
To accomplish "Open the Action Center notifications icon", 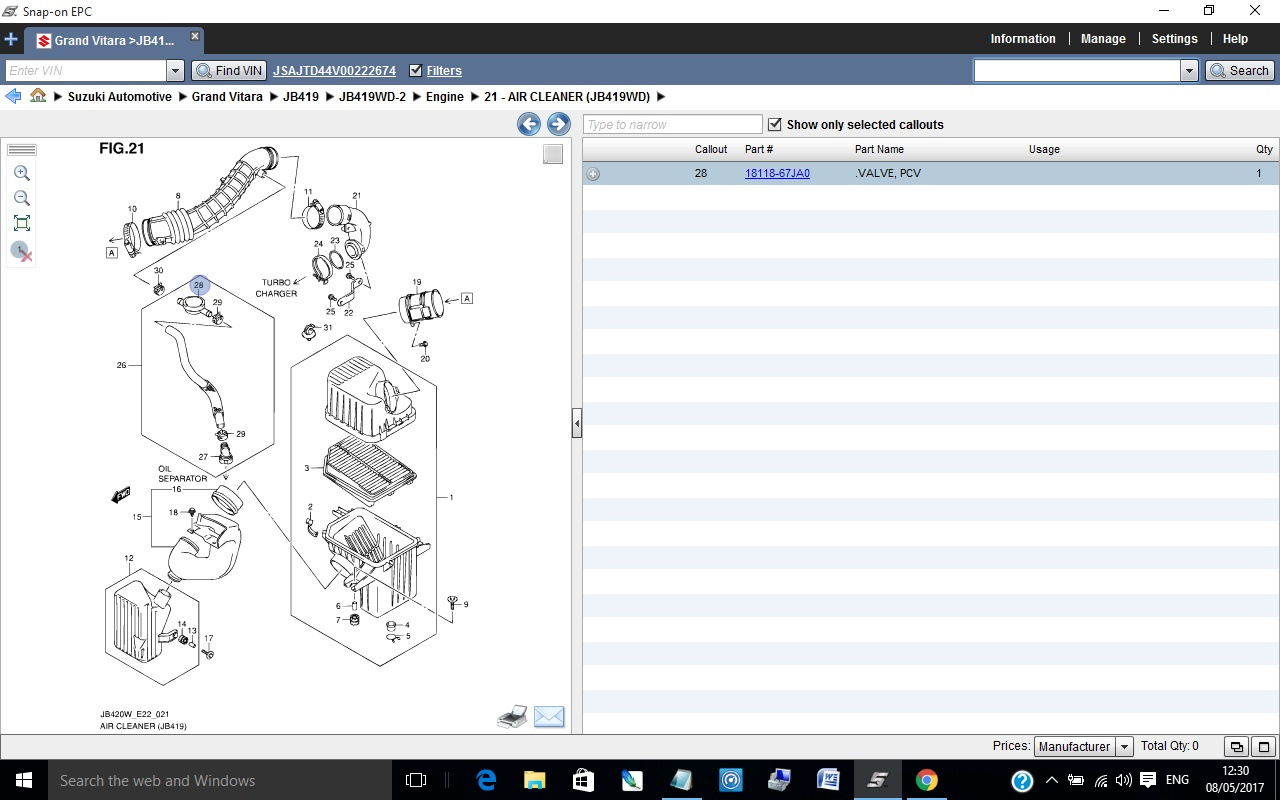I will 1148,780.
